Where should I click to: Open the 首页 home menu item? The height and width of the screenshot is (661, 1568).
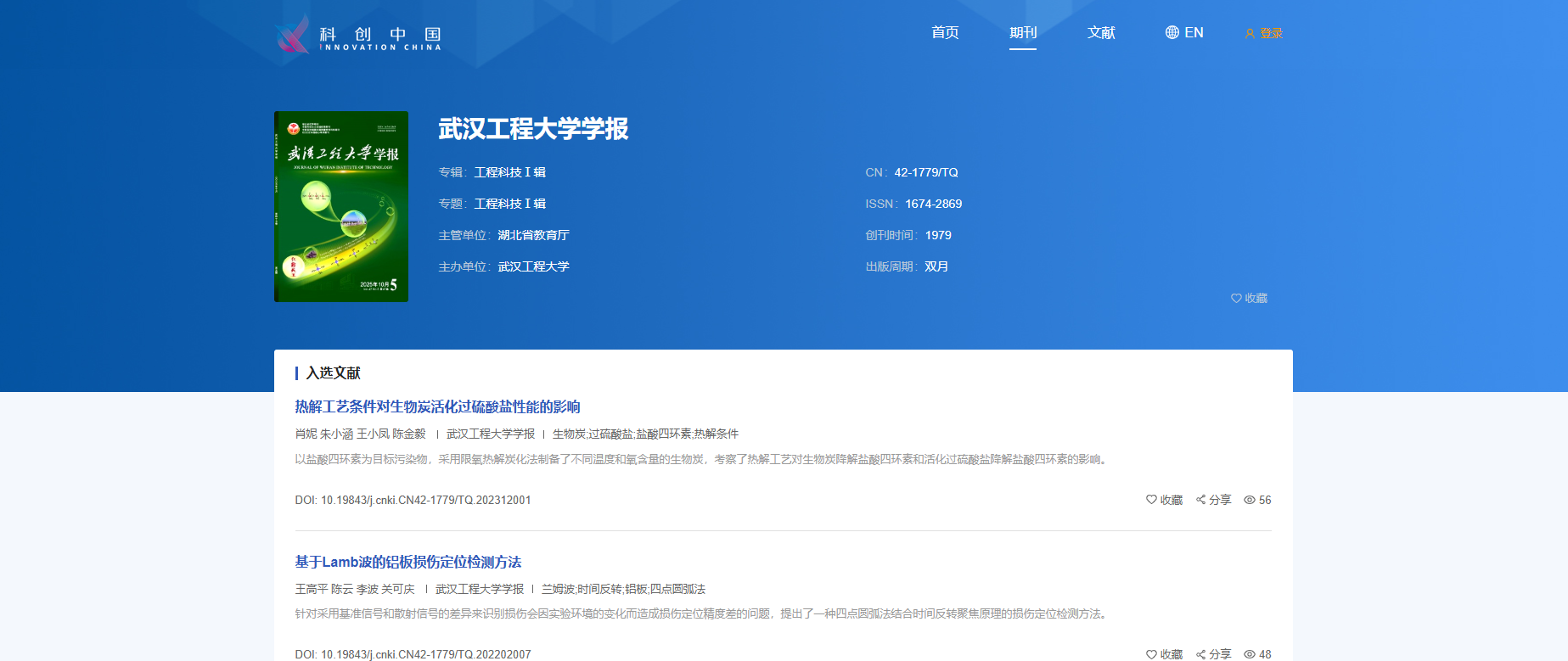pyautogui.click(x=945, y=32)
